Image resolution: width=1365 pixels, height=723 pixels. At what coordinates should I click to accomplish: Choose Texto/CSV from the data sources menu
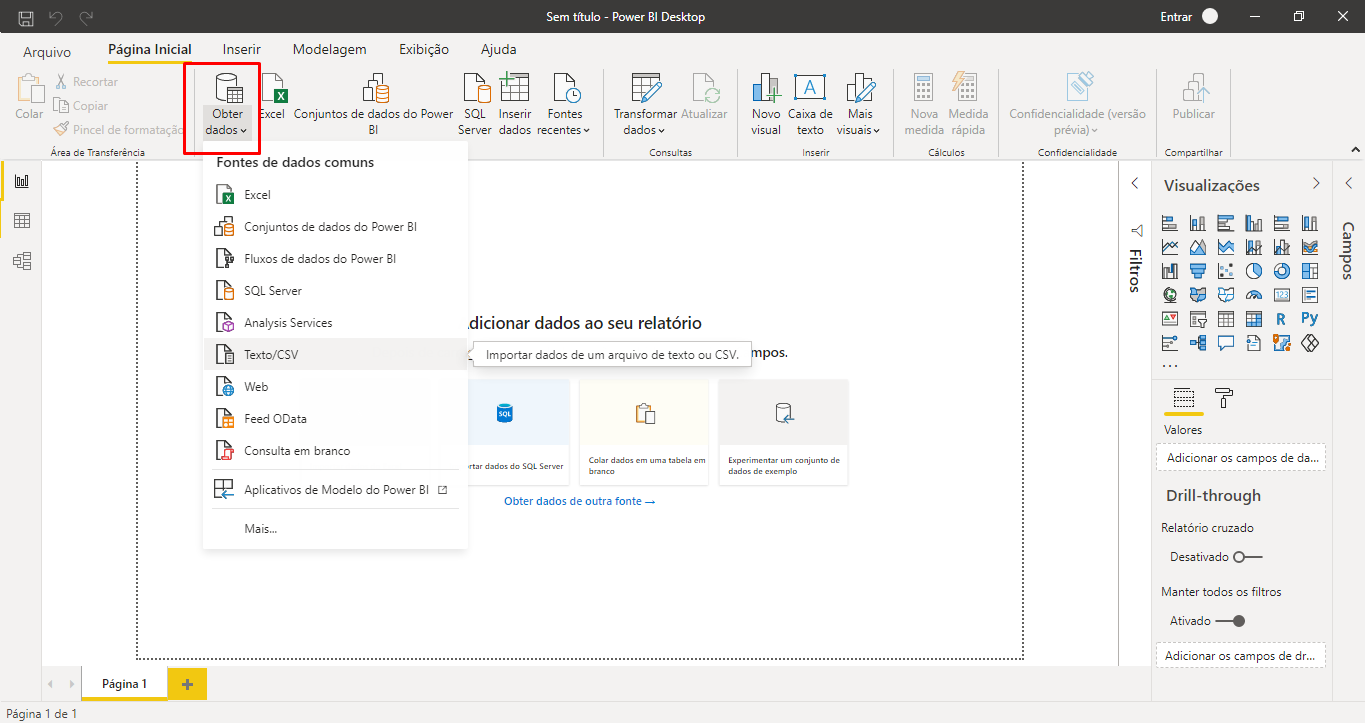coord(335,355)
